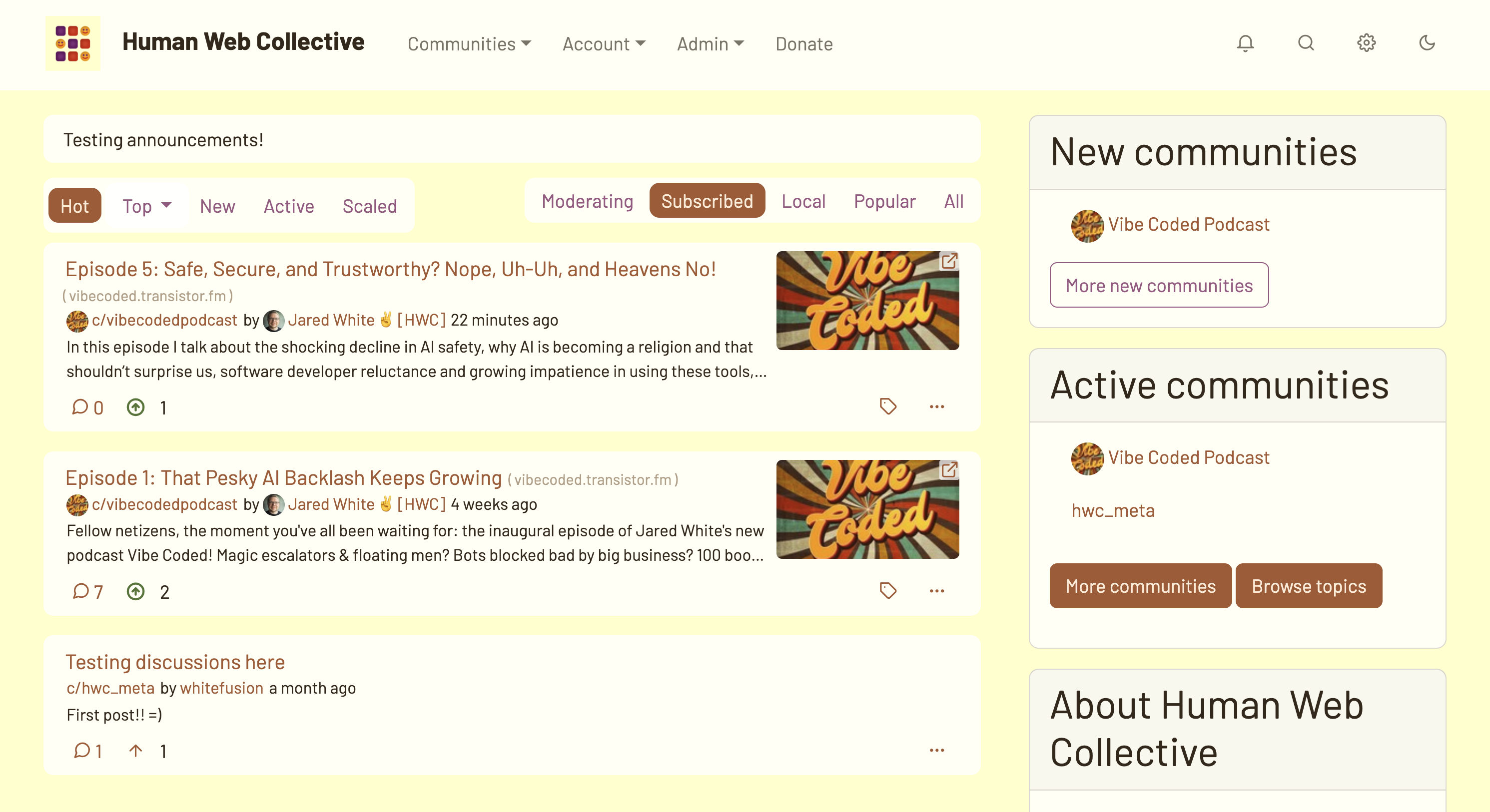Viewport: 1490px width, 812px height.
Task: Click the More new communities button
Action: point(1159,286)
